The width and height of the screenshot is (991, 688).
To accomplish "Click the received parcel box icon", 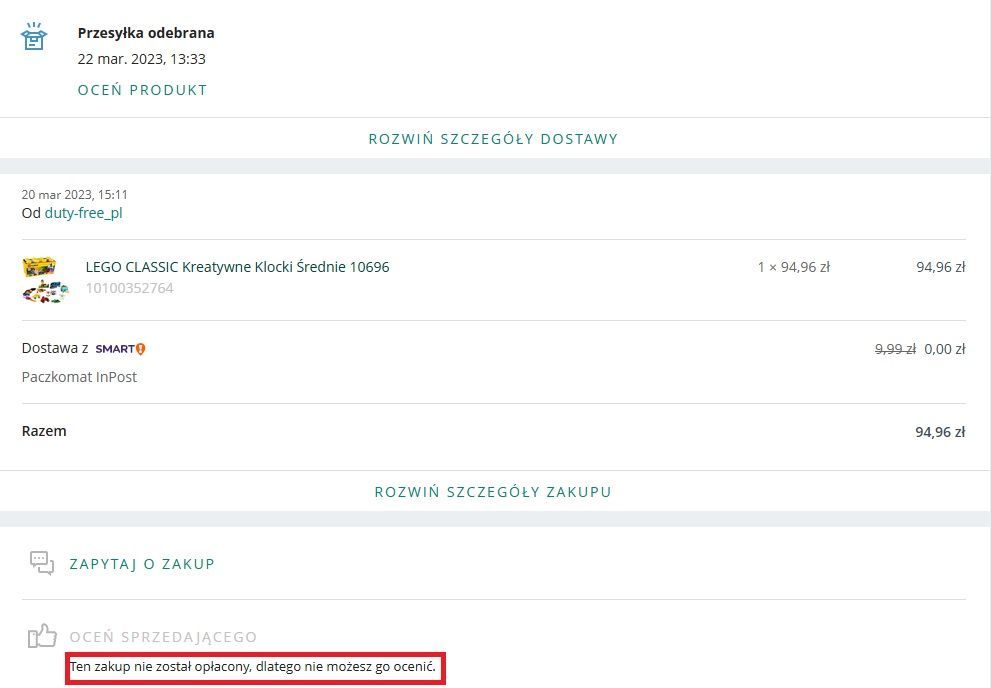I will coord(34,37).
